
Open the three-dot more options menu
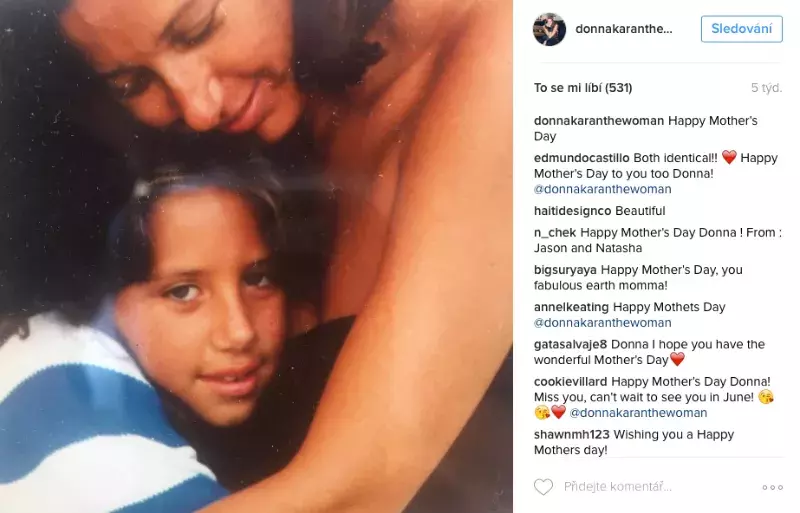click(772, 487)
